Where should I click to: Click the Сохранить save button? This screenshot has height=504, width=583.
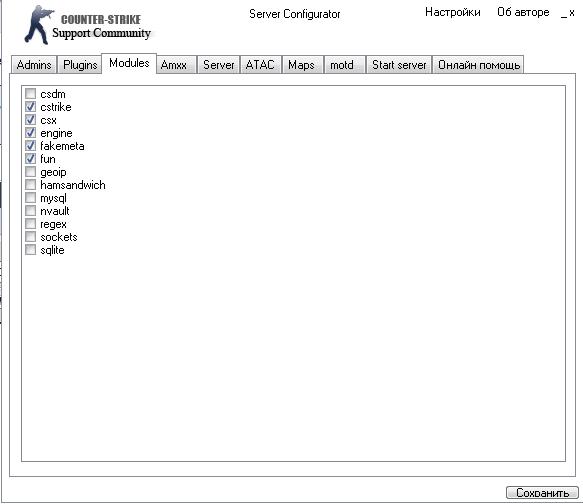pyautogui.click(x=542, y=493)
